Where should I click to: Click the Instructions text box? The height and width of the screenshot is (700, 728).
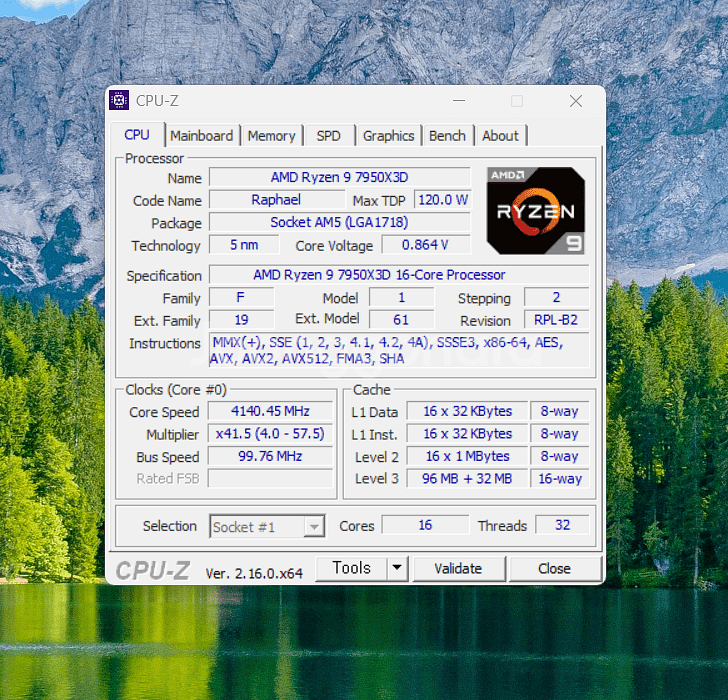[x=398, y=350]
